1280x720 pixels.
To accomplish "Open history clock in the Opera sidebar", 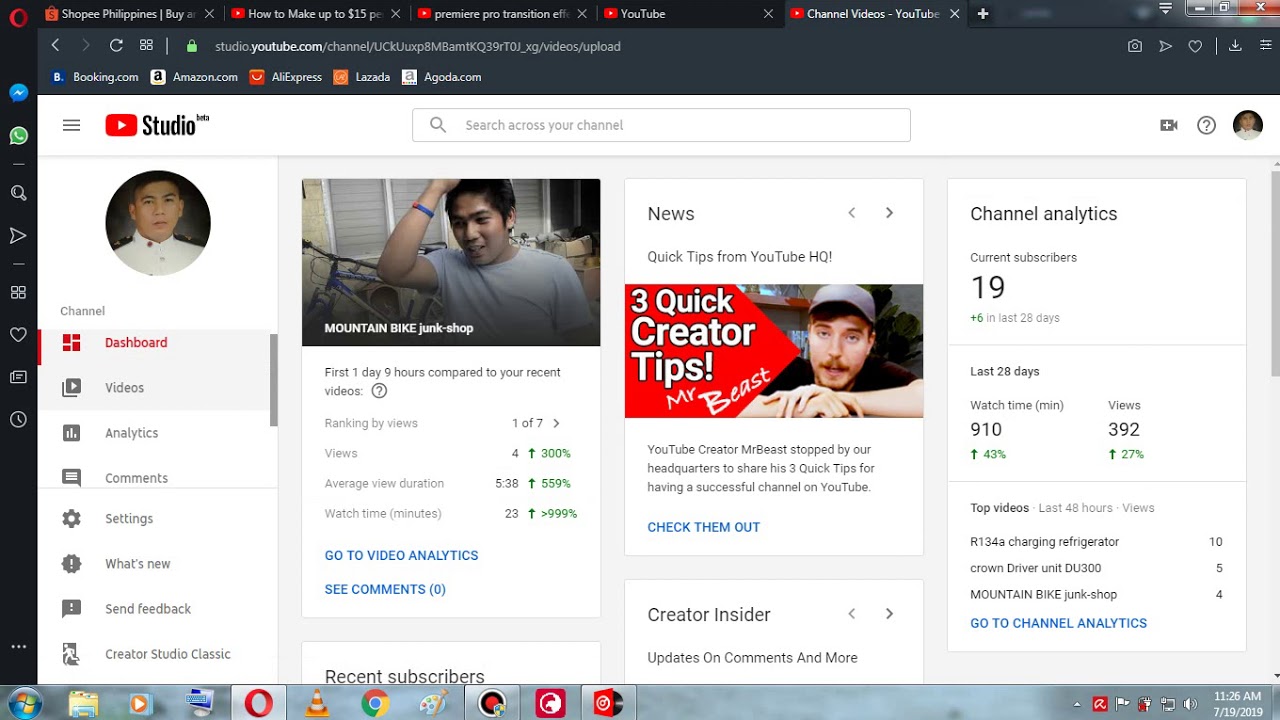I will (18, 420).
